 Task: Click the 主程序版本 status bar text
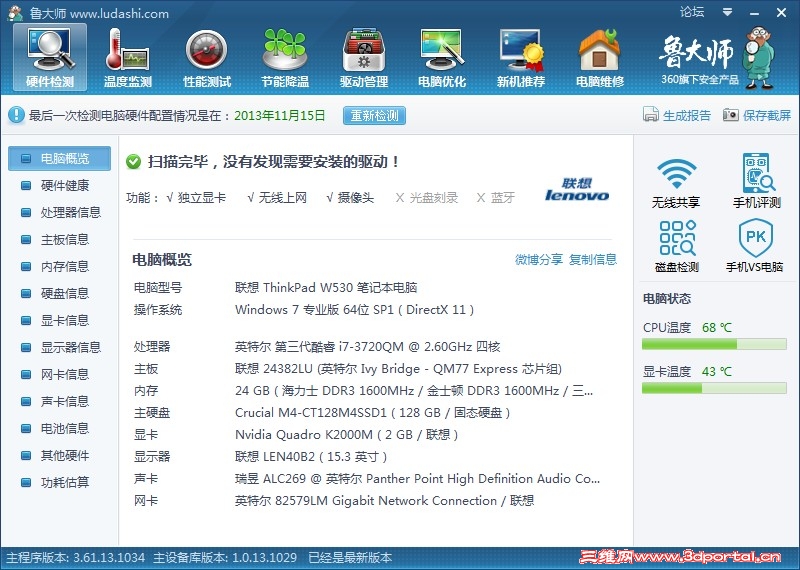75,558
